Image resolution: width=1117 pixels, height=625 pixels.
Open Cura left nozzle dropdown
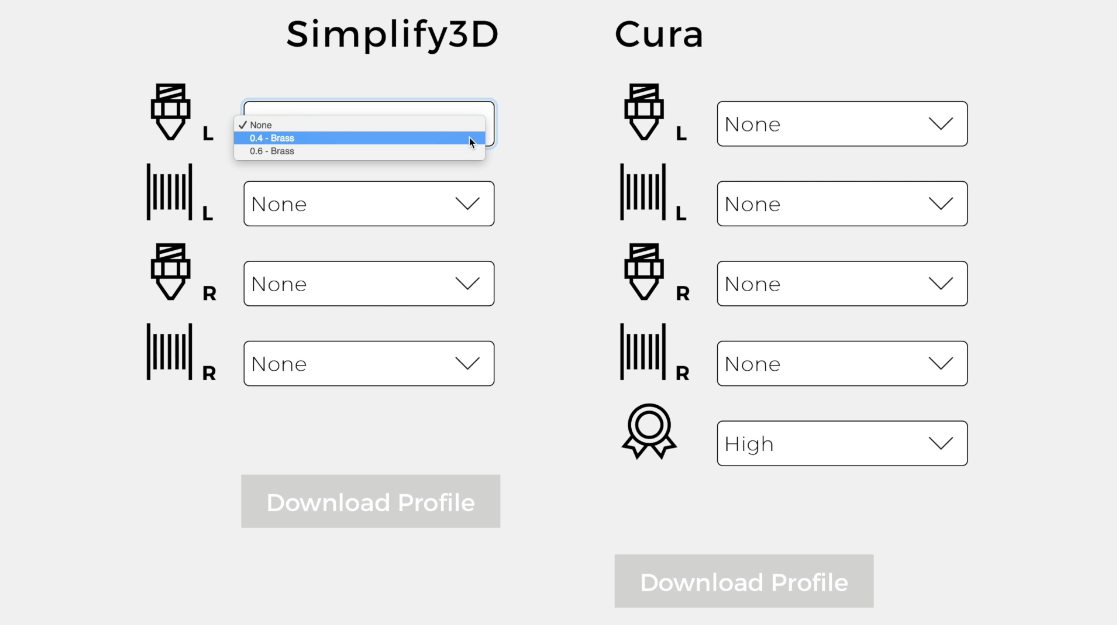pos(842,124)
